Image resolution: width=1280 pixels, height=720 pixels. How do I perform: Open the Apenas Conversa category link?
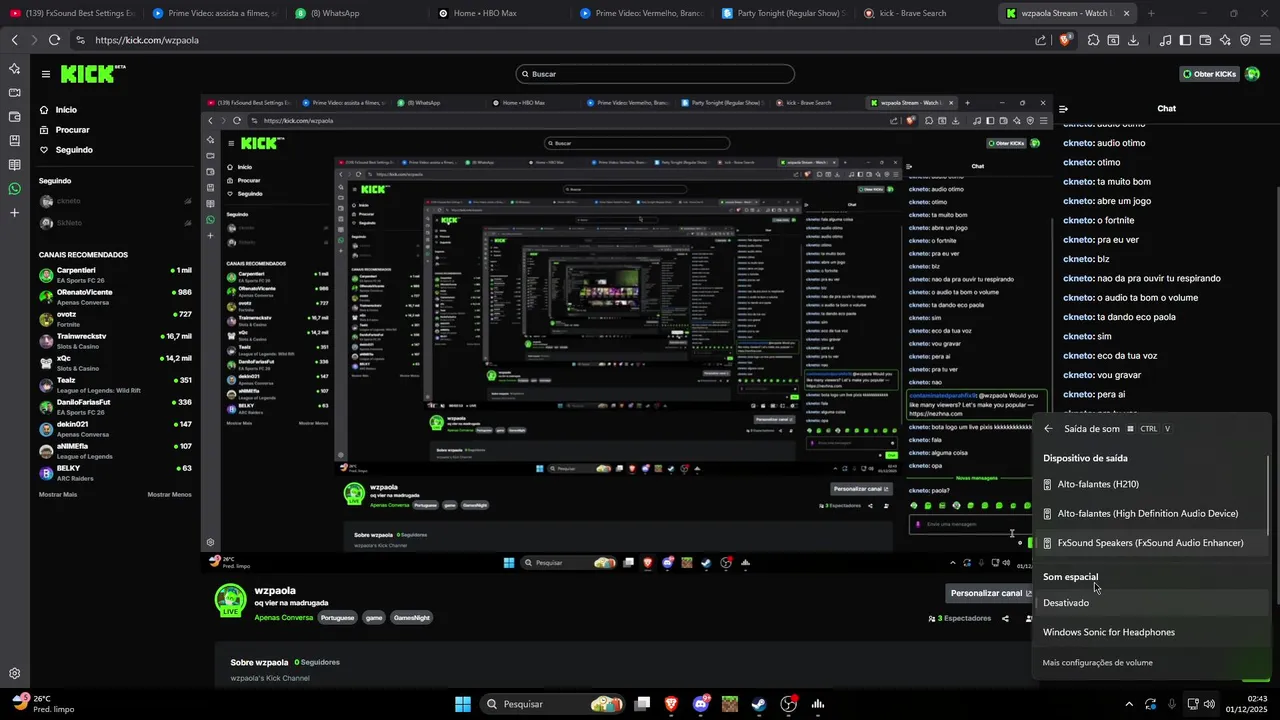click(x=284, y=618)
